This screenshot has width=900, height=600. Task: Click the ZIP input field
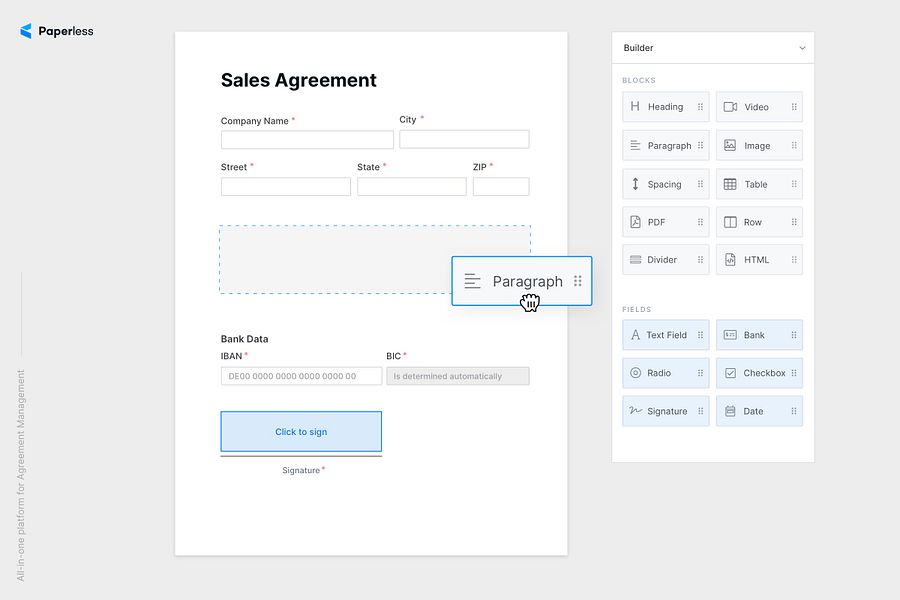[x=501, y=187]
